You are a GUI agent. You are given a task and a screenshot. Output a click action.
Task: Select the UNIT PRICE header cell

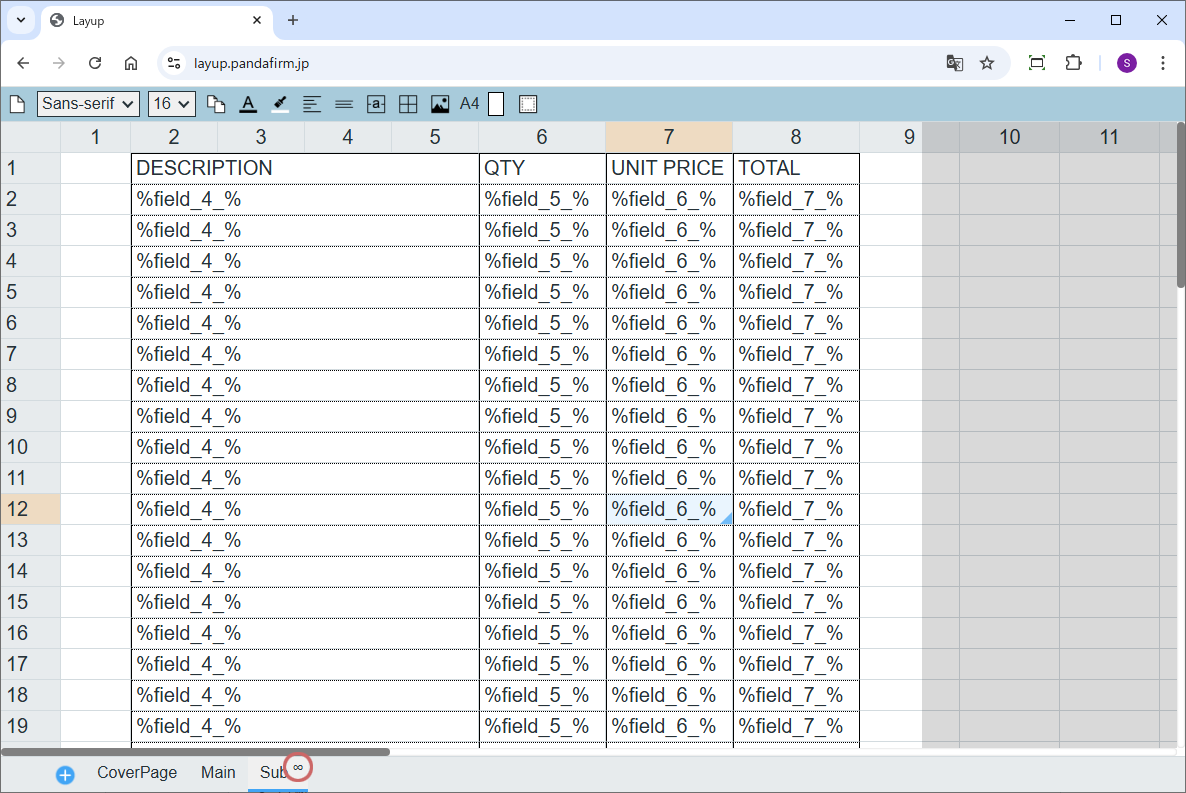pos(668,168)
